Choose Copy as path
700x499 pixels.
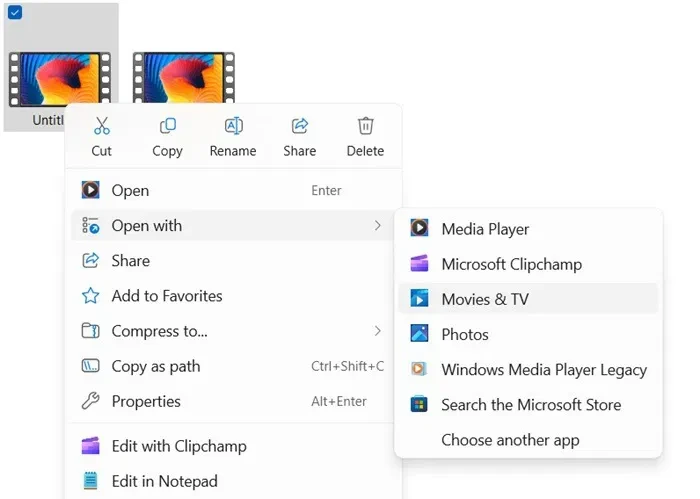[x=233, y=366]
